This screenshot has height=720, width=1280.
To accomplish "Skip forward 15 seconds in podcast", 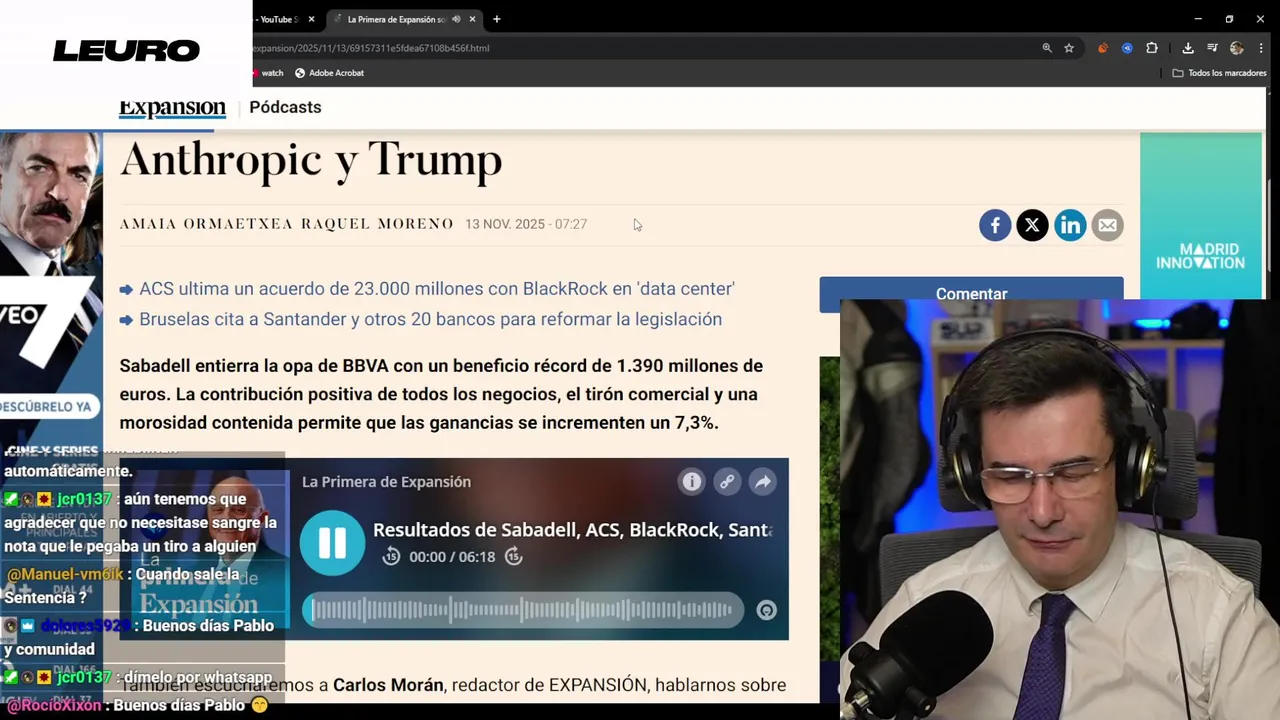I will point(513,557).
